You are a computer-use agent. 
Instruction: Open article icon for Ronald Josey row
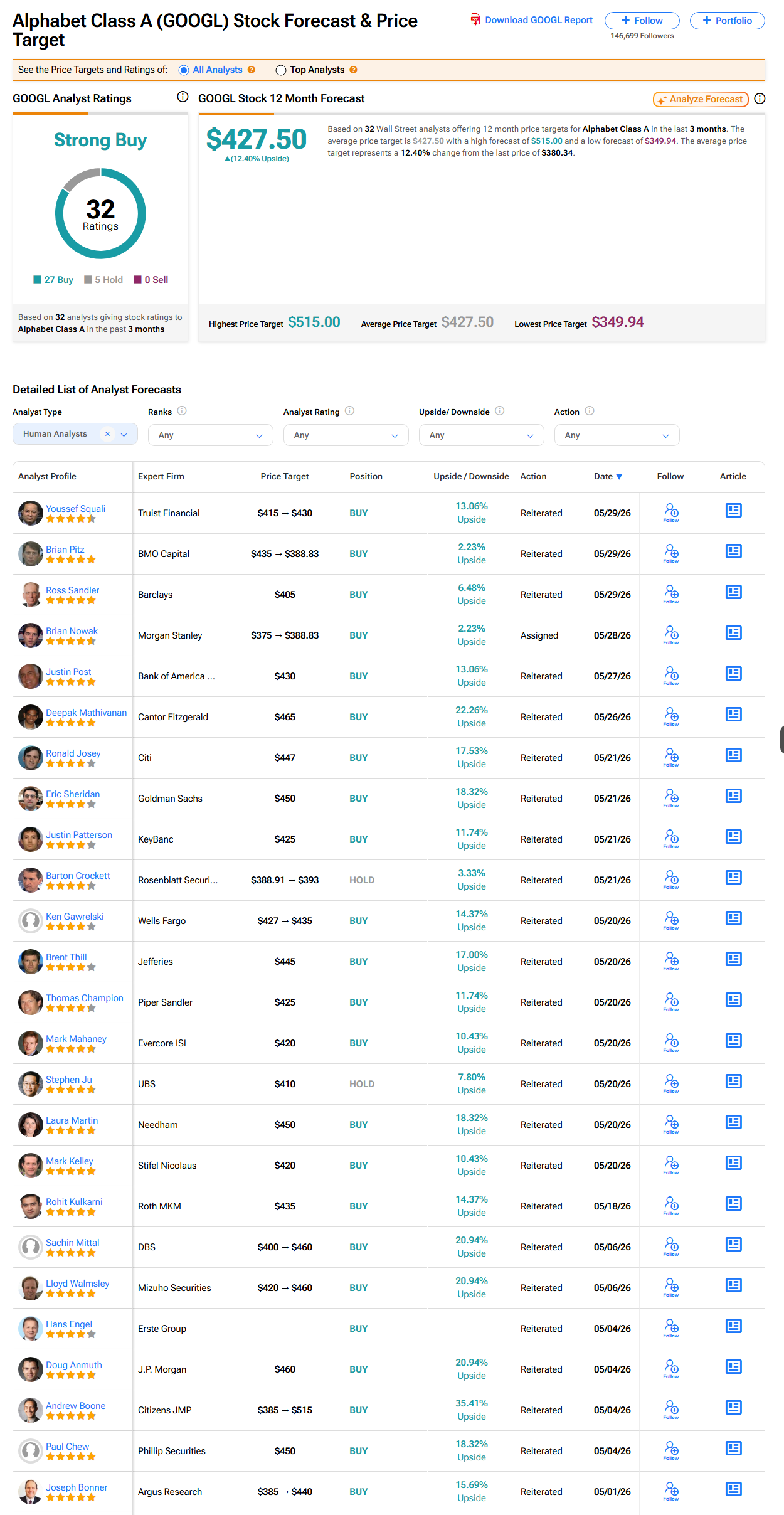(734, 755)
